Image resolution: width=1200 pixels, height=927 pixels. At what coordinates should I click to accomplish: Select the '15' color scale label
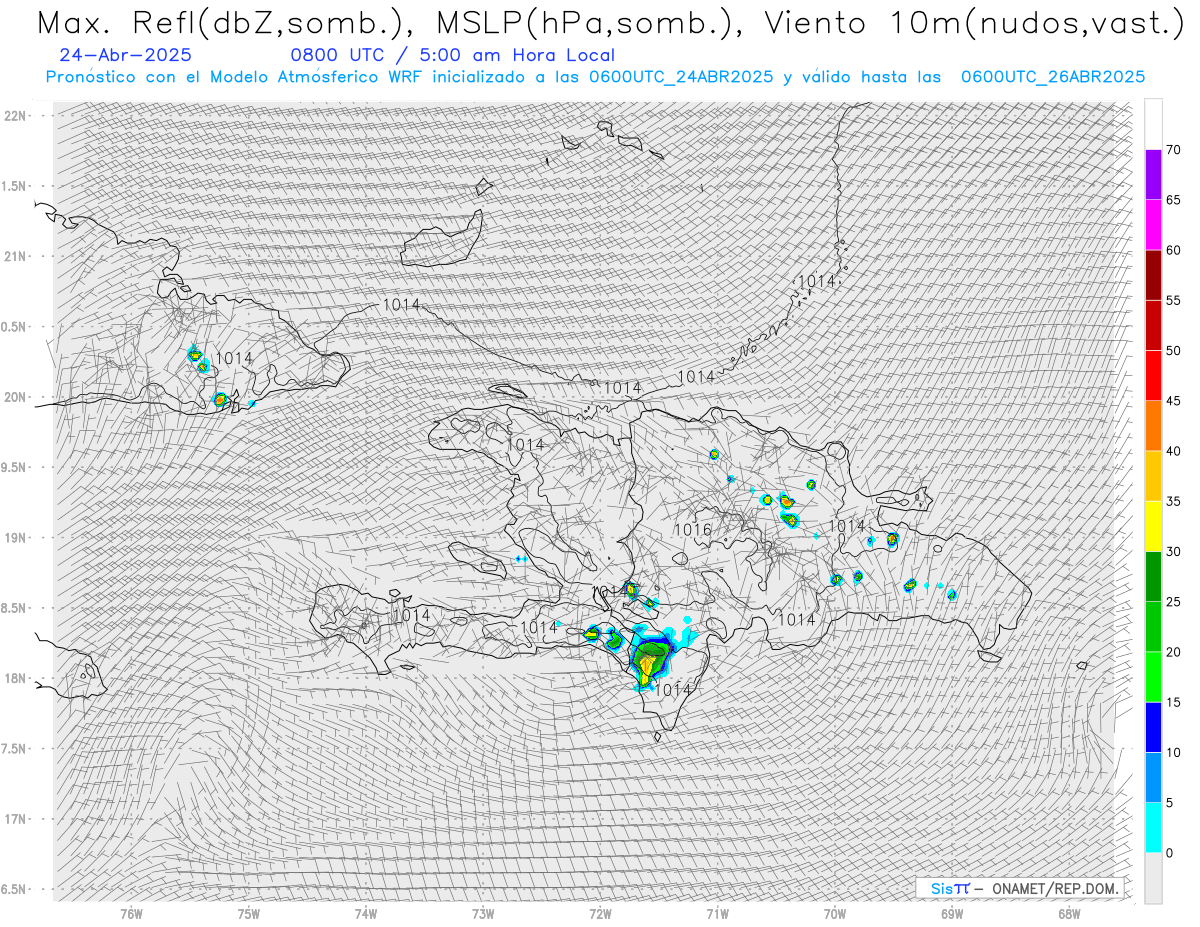[x=1173, y=702]
